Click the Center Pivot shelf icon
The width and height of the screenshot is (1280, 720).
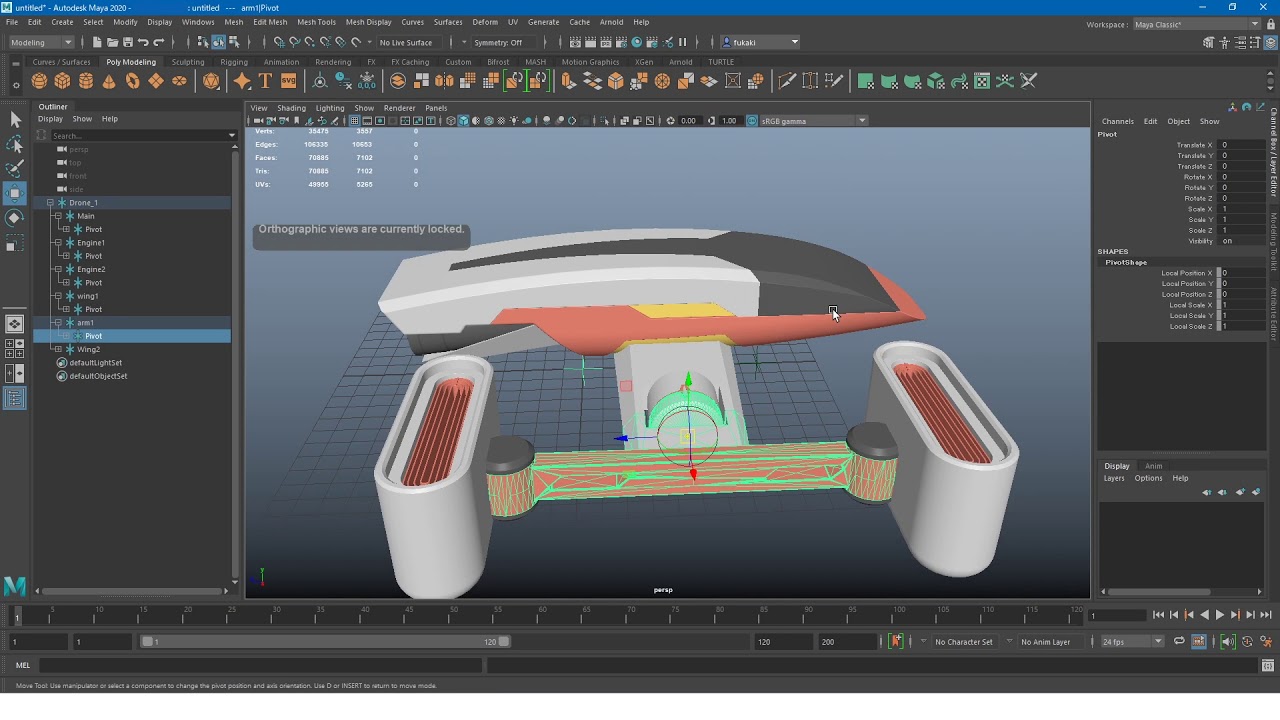320,81
